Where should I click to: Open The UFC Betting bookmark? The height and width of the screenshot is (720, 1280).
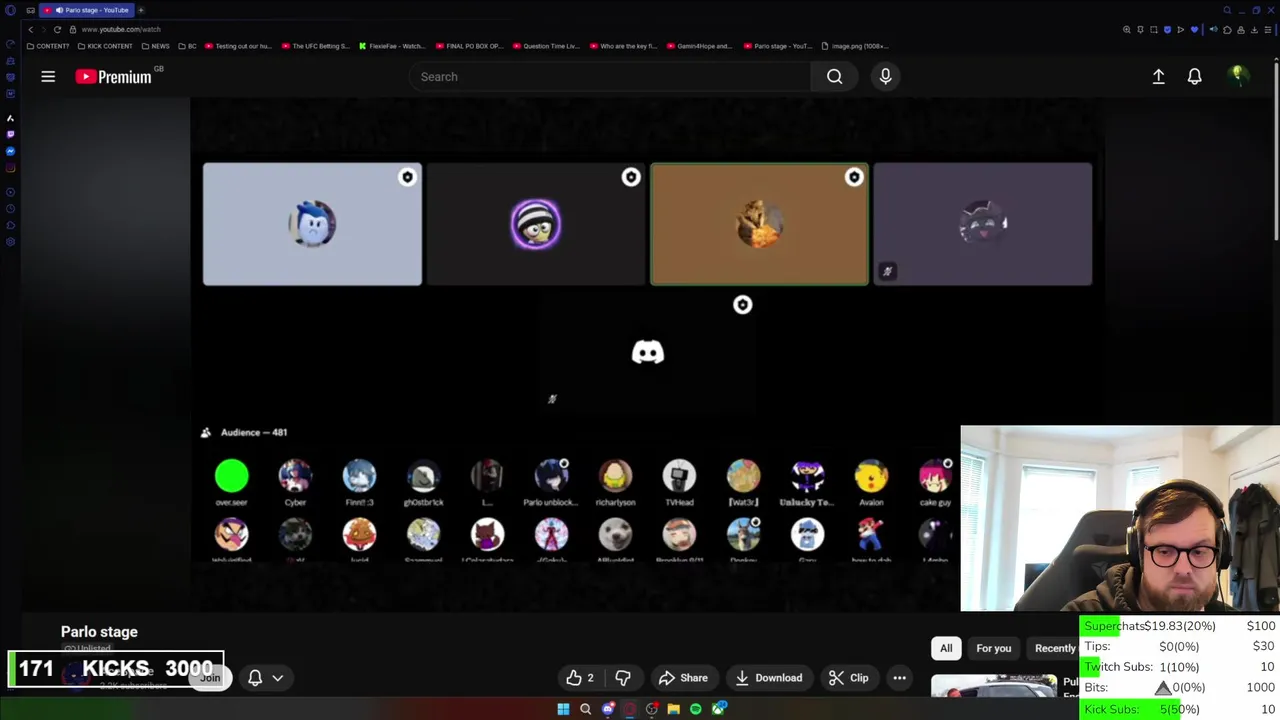[x=316, y=46]
